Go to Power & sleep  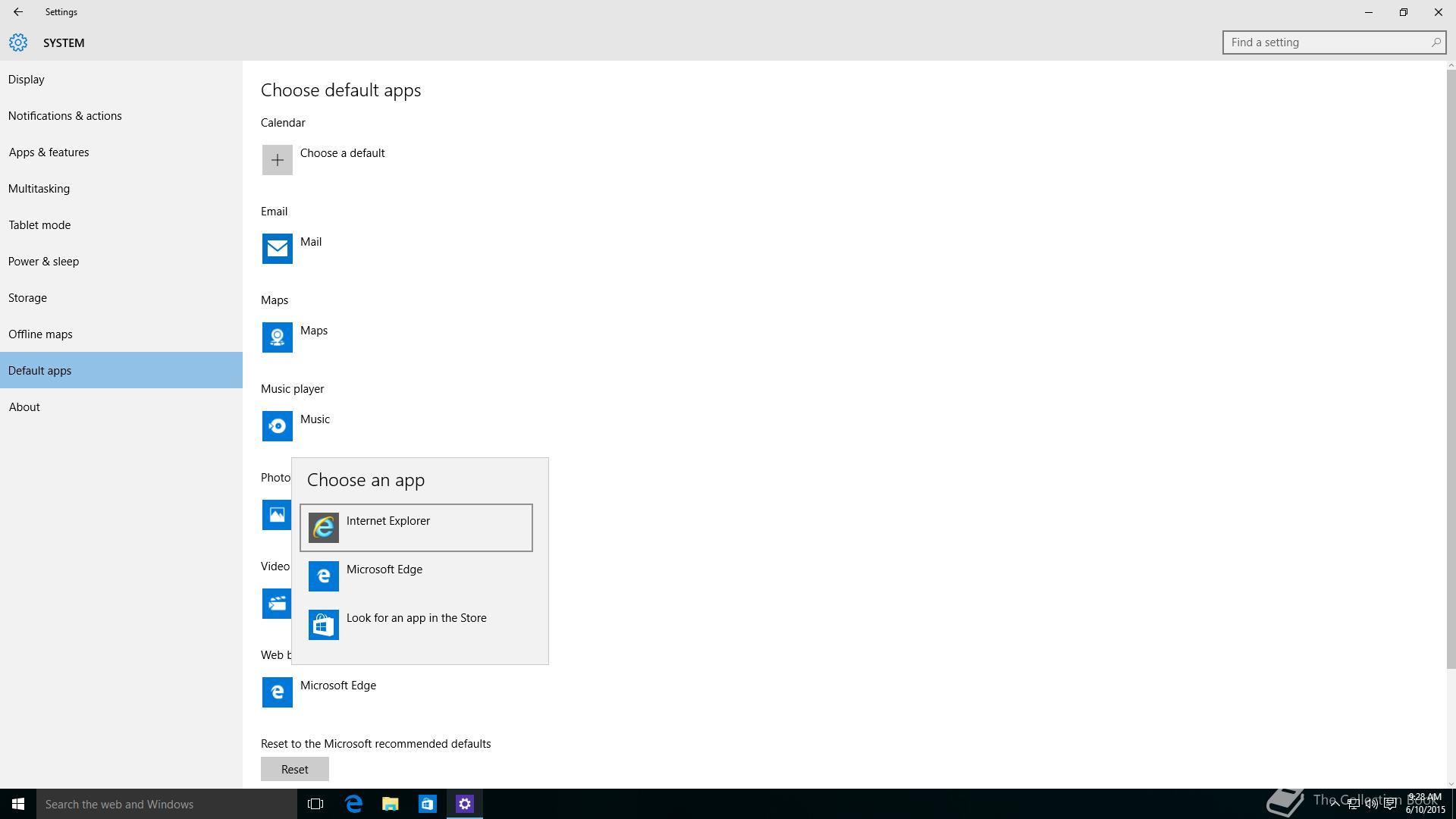point(121,262)
